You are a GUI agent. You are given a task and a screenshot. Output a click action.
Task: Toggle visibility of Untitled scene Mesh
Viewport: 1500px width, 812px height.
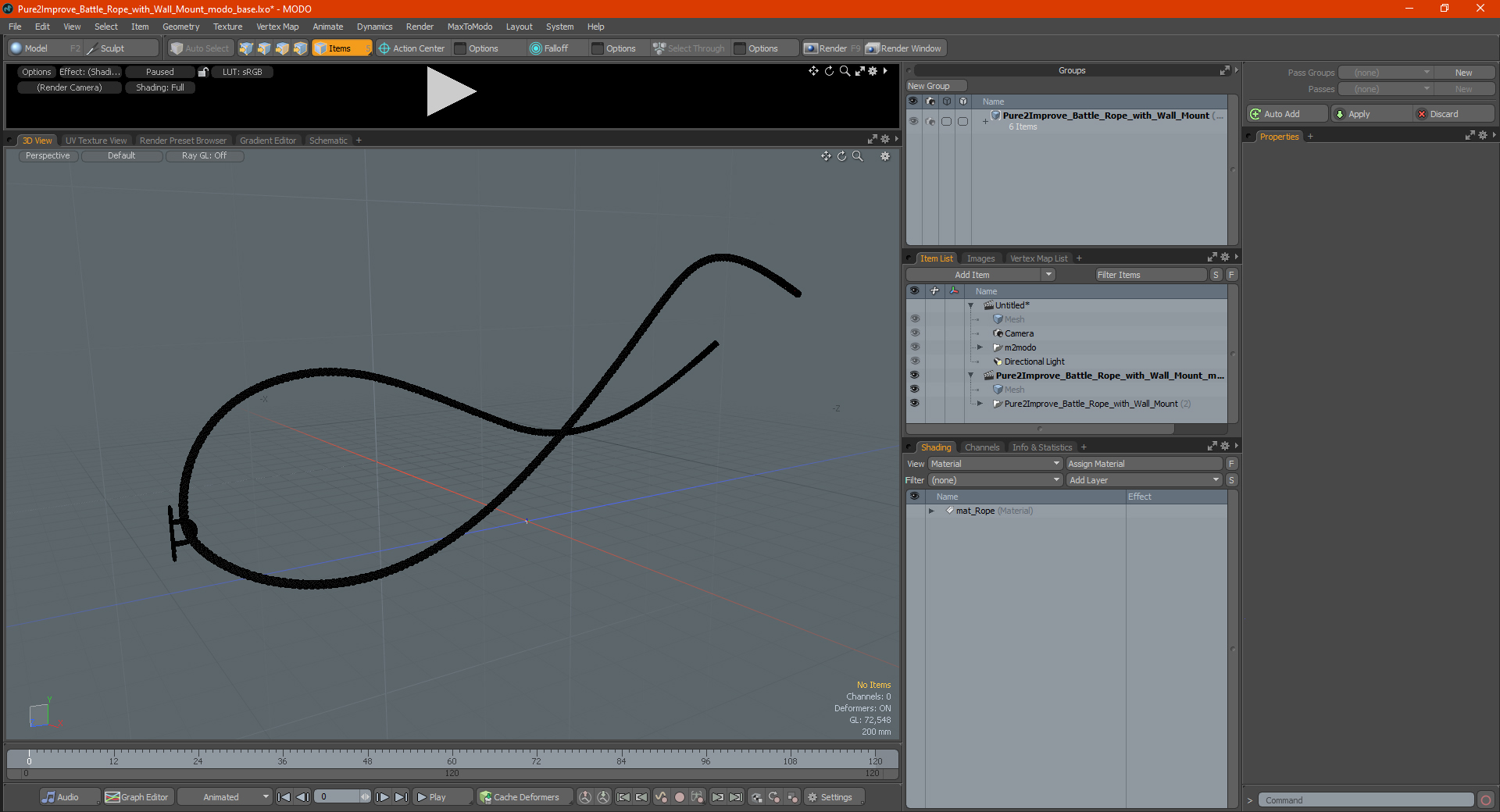pyautogui.click(x=914, y=319)
